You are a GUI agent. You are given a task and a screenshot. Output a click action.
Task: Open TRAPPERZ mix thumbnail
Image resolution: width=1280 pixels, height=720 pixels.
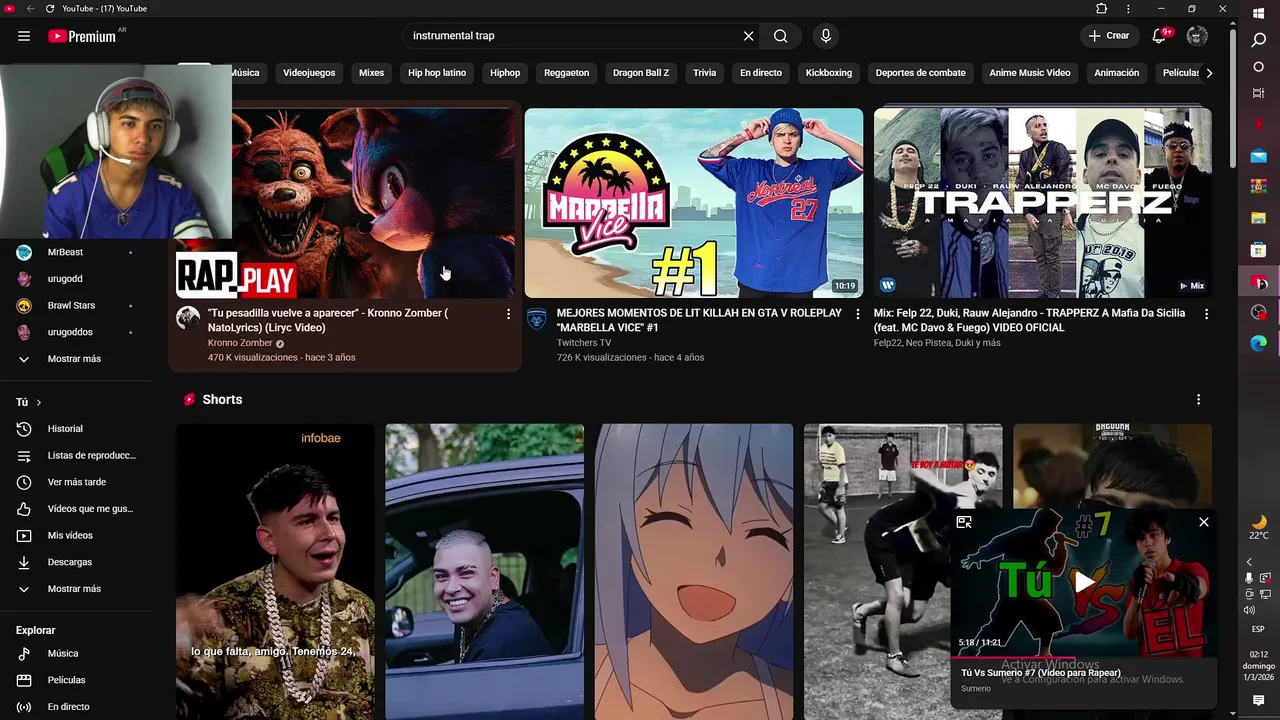tap(1043, 203)
